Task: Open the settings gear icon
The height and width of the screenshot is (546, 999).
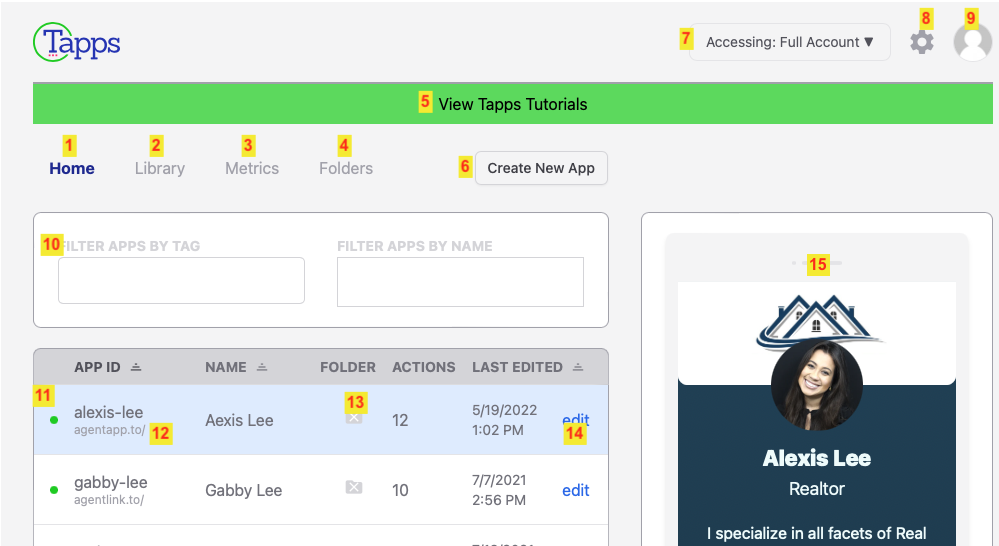Action: (922, 42)
